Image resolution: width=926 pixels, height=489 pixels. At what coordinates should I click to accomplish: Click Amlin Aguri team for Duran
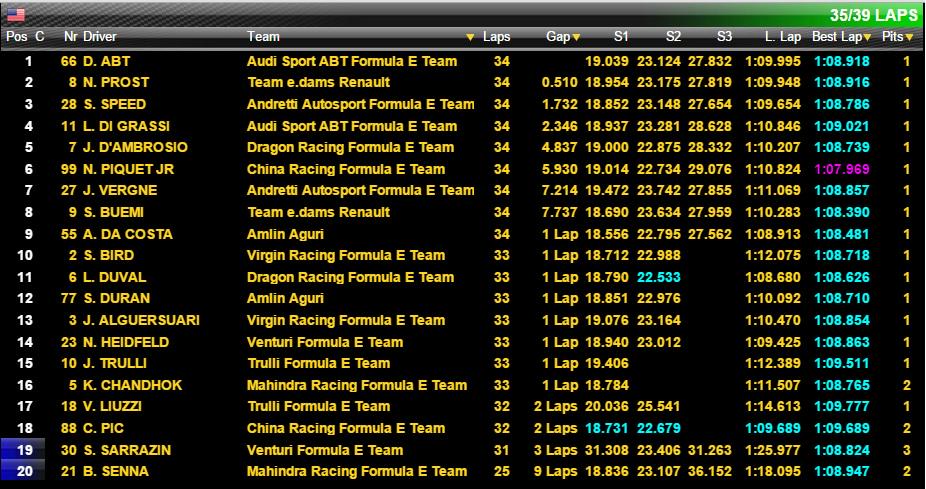point(285,299)
